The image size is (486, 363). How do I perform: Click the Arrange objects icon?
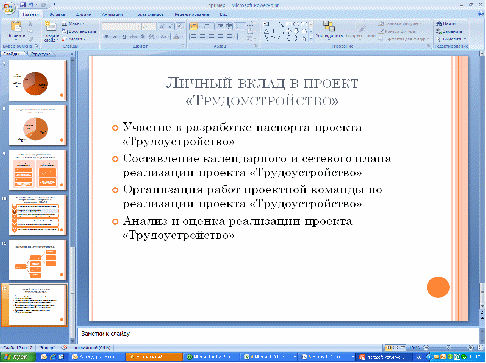coord(329,26)
